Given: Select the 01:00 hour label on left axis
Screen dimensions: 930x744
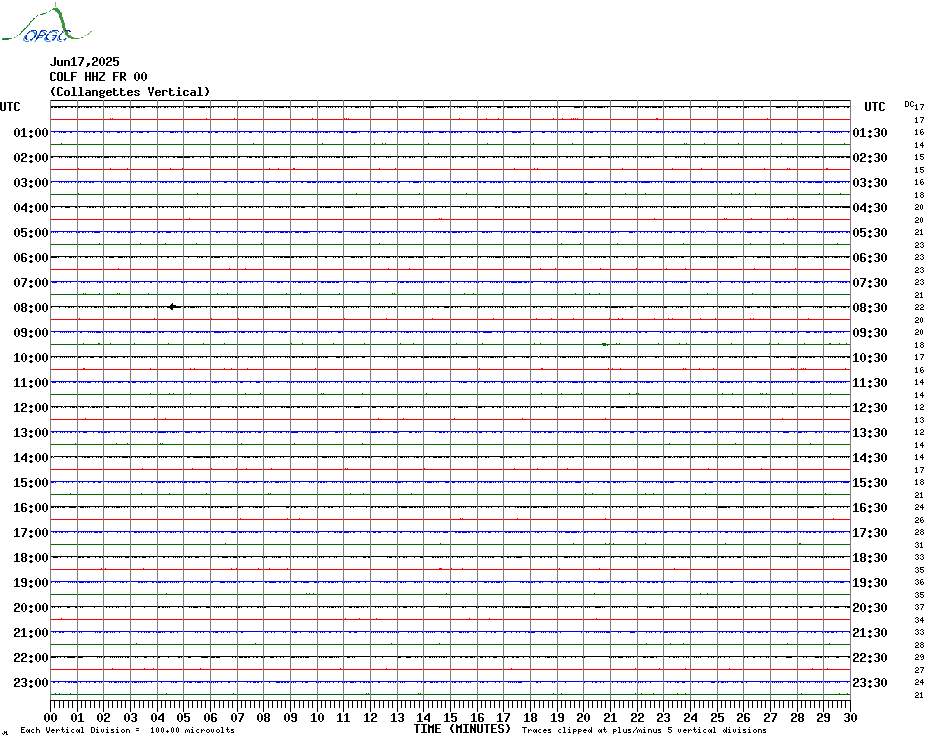Looking at the screenshot, I should pyautogui.click(x=31, y=133).
